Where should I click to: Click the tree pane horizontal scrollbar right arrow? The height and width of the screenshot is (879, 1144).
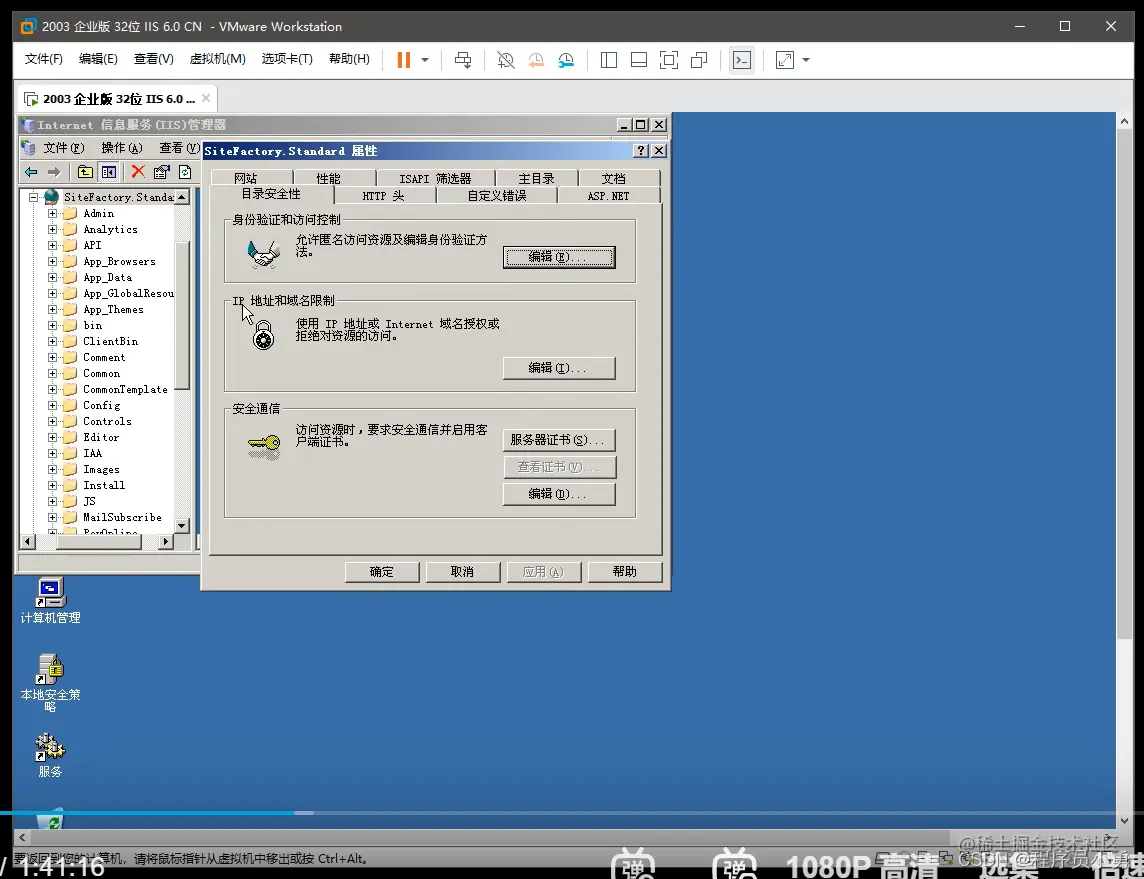(x=166, y=541)
